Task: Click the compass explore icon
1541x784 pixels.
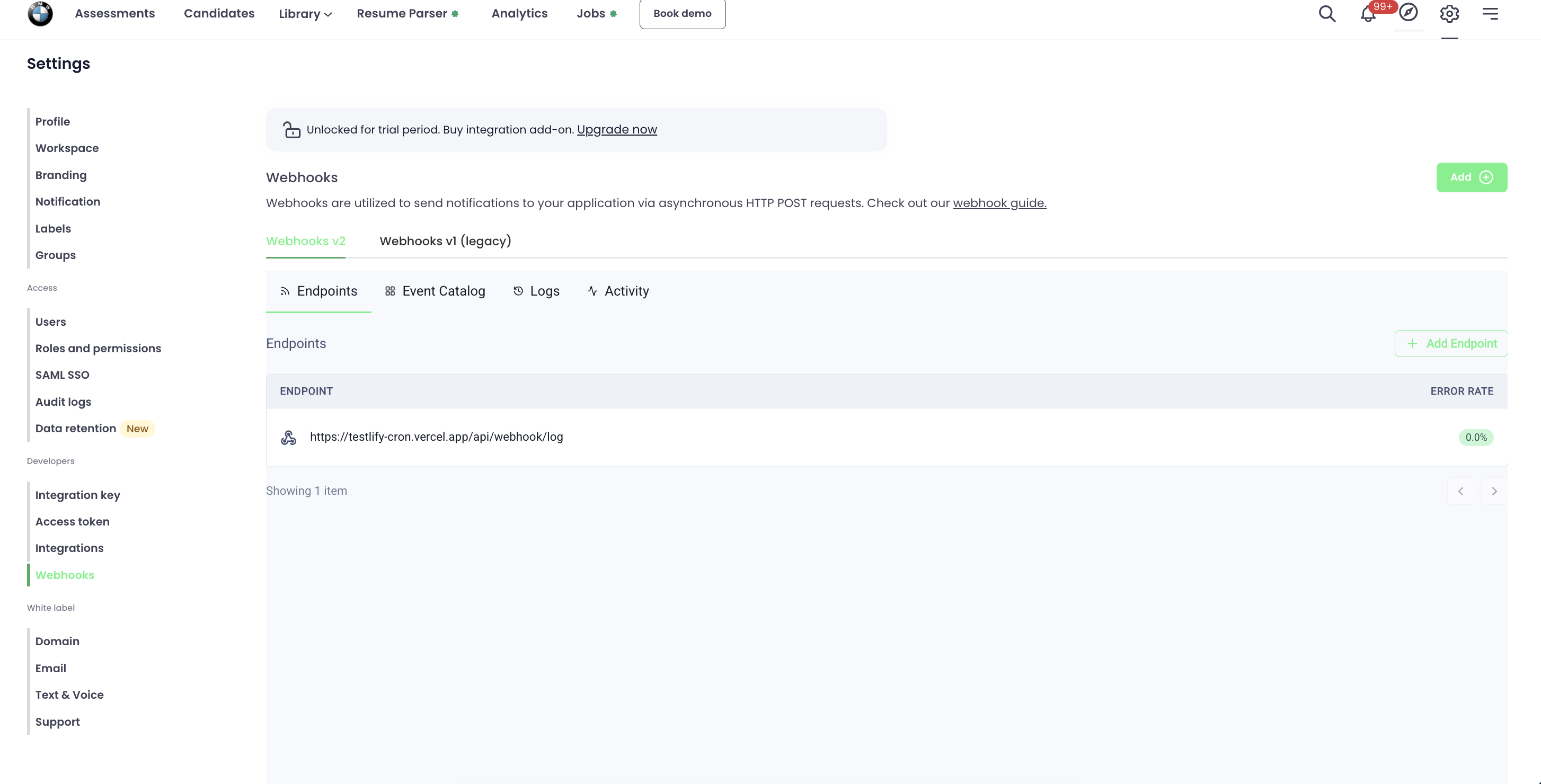Action: pos(1408,13)
